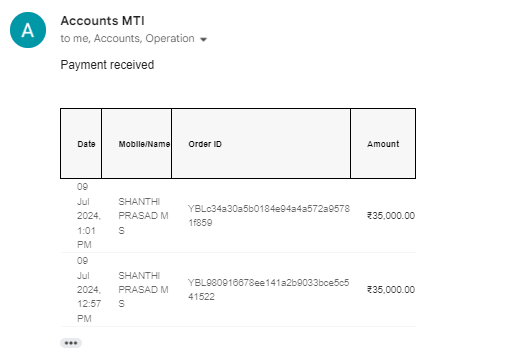Click order ID starting with YBL980916678
519x364 pixels.
[x=269, y=290]
